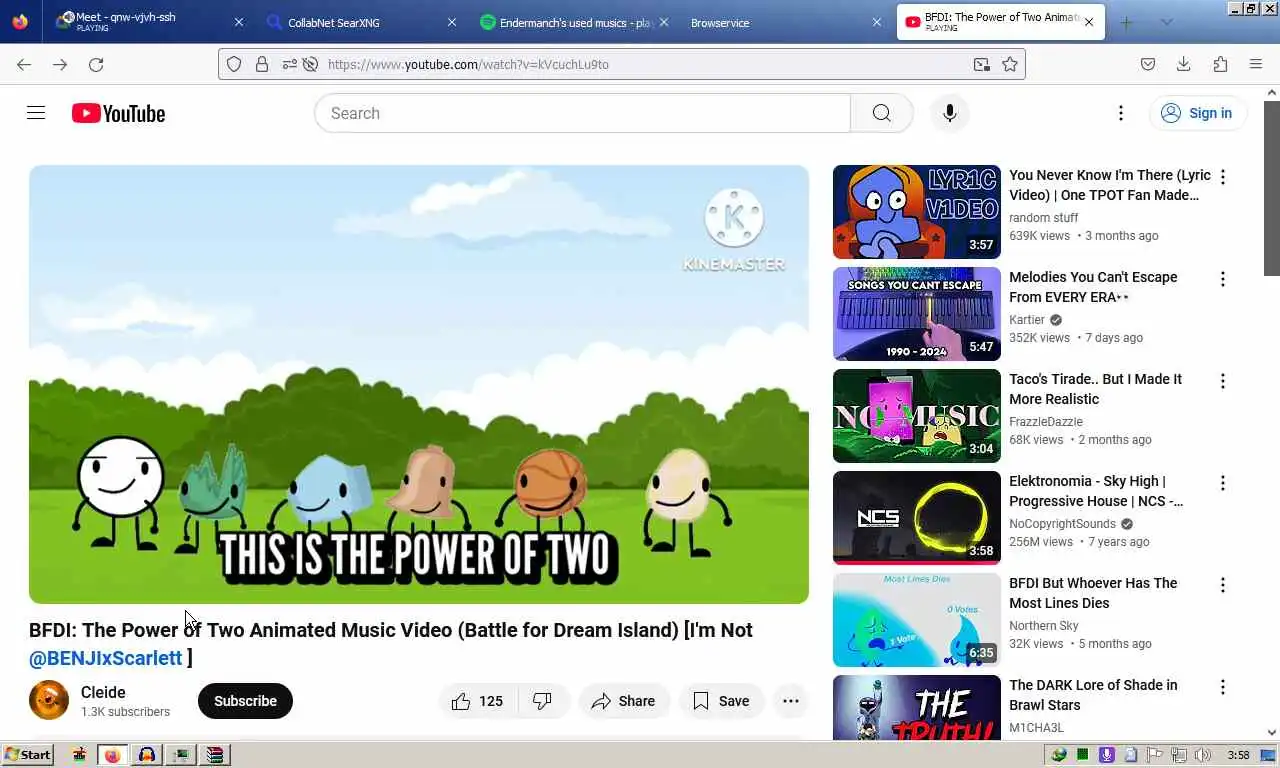View site security padlock info
Viewport: 1280px width, 768px height.
coord(261,64)
